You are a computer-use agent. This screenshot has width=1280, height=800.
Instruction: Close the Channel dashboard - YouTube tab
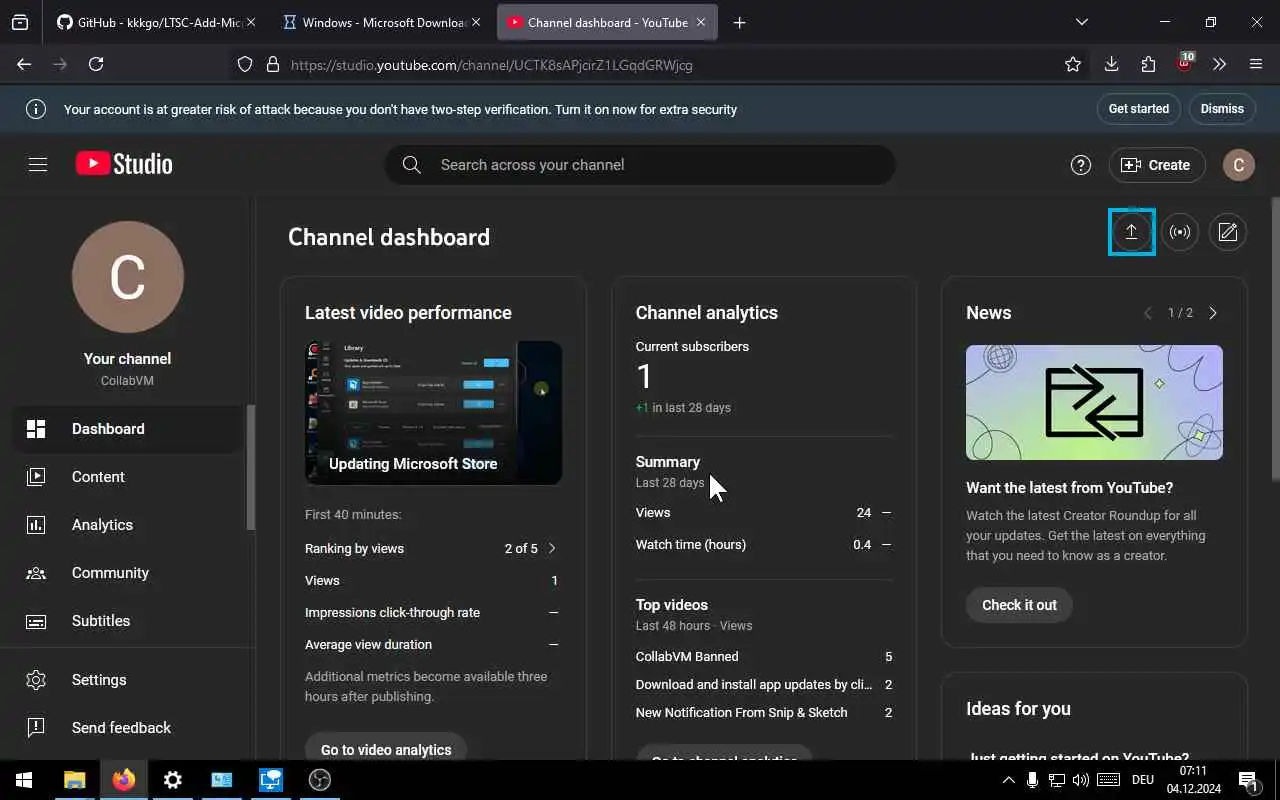[701, 22]
